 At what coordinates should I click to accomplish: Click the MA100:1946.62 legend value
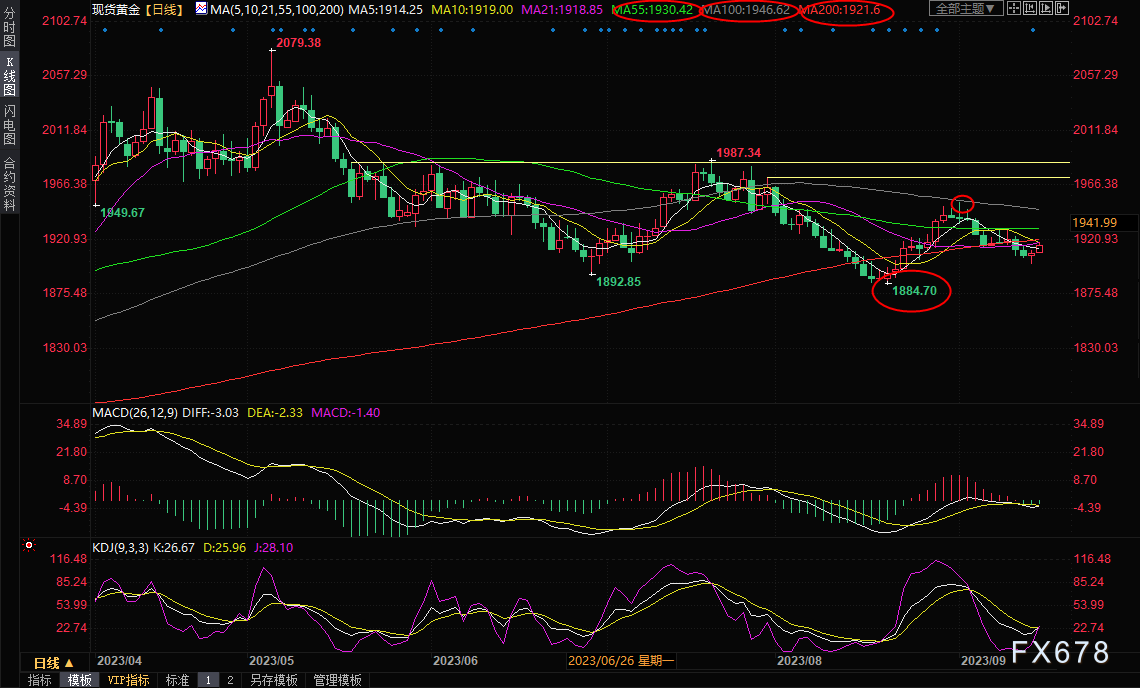click(x=746, y=9)
